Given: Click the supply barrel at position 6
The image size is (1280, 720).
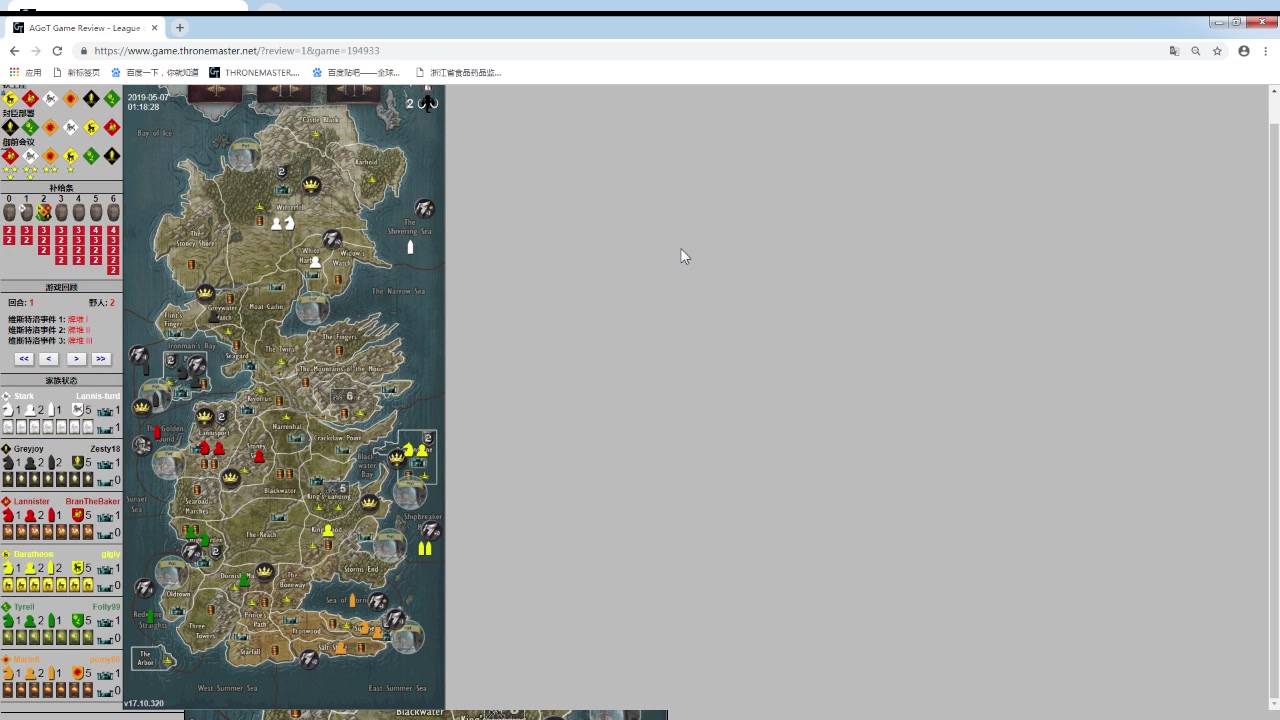Looking at the screenshot, I should 113,212.
